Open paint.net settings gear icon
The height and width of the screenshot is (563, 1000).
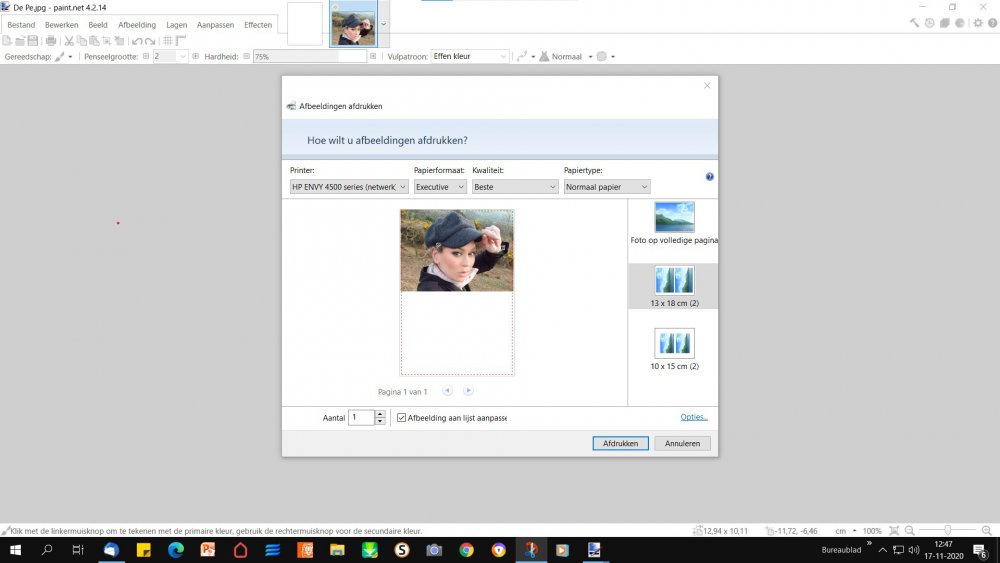[978, 23]
